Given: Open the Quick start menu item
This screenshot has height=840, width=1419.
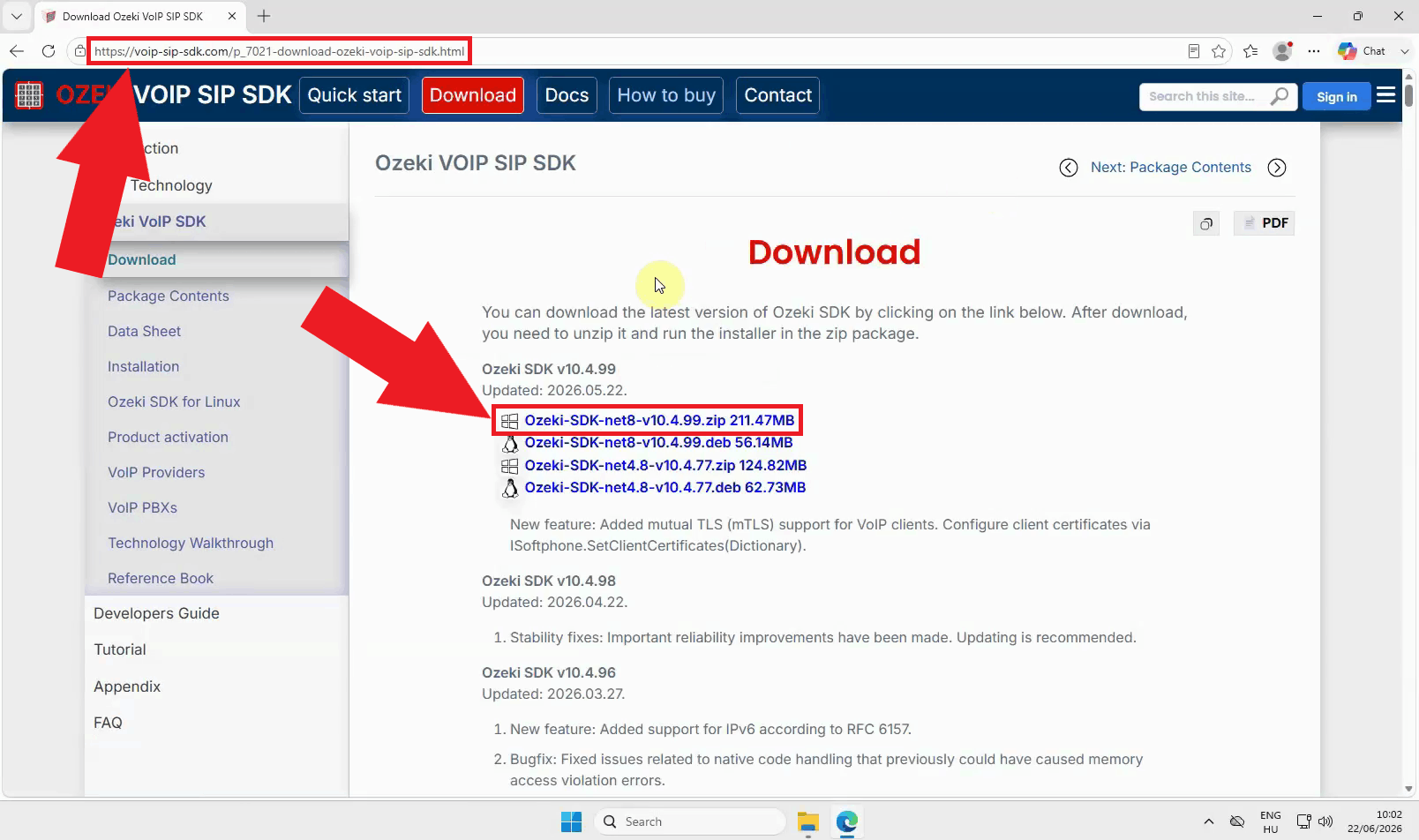Looking at the screenshot, I should click(354, 95).
